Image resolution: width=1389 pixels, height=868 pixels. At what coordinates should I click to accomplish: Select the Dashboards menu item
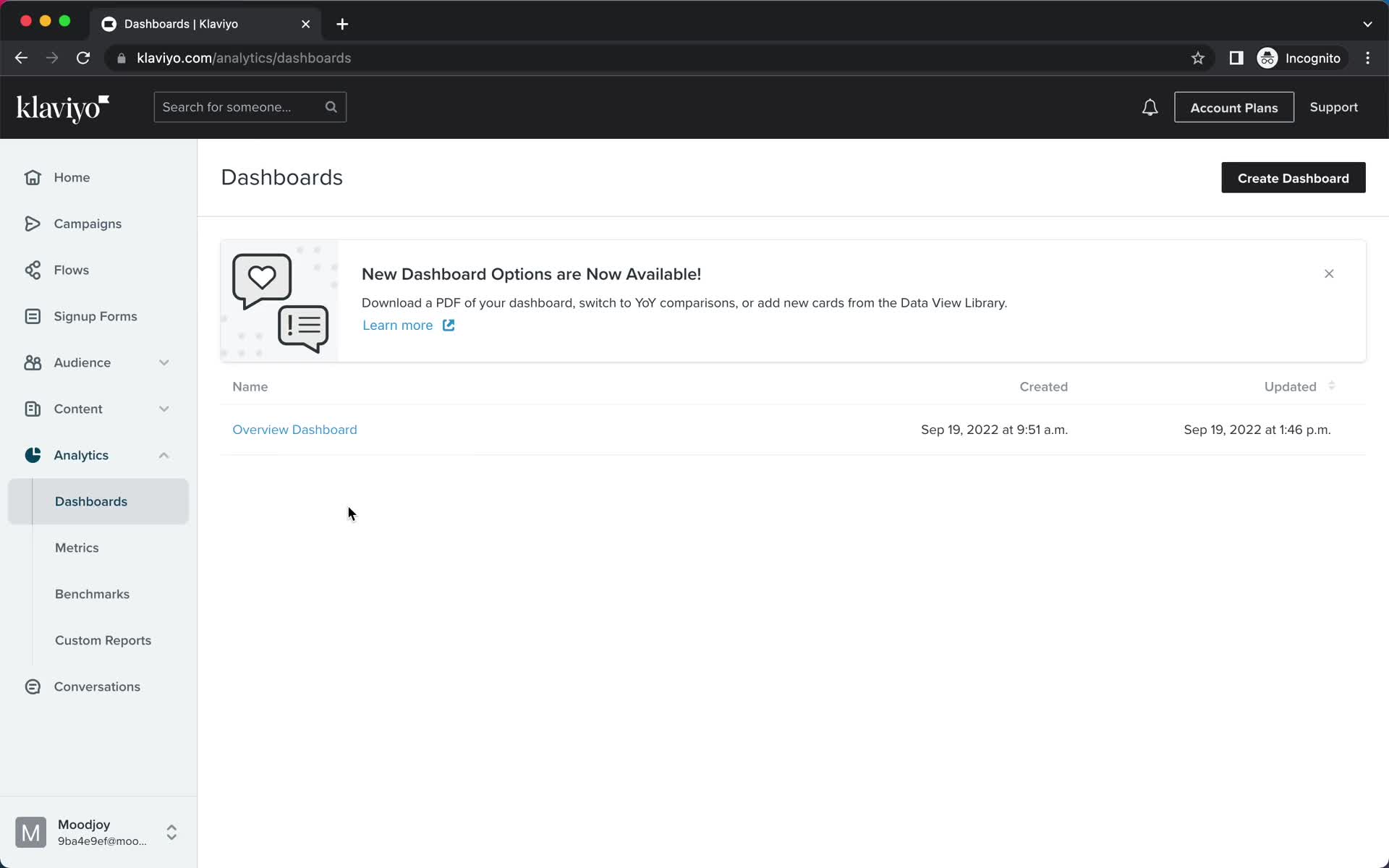(91, 501)
